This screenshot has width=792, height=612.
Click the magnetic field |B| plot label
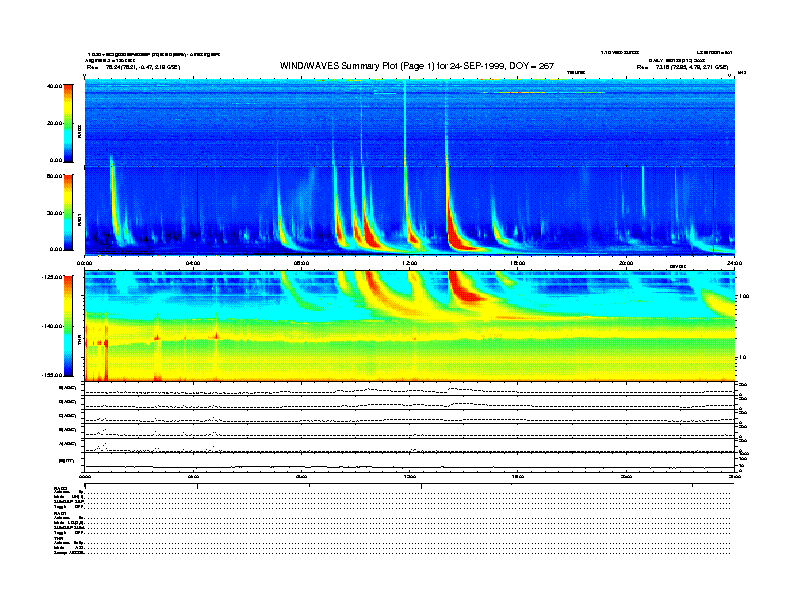tap(67, 461)
